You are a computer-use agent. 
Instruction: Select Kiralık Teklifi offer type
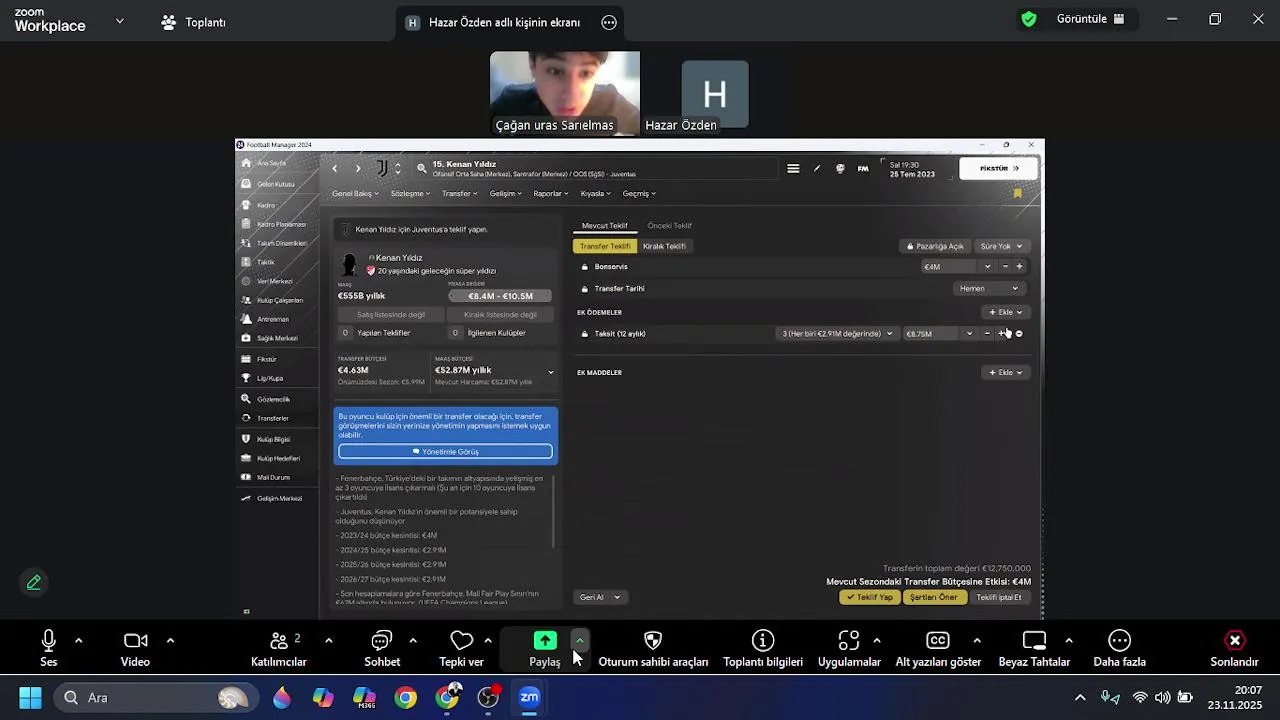coord(664,246)
